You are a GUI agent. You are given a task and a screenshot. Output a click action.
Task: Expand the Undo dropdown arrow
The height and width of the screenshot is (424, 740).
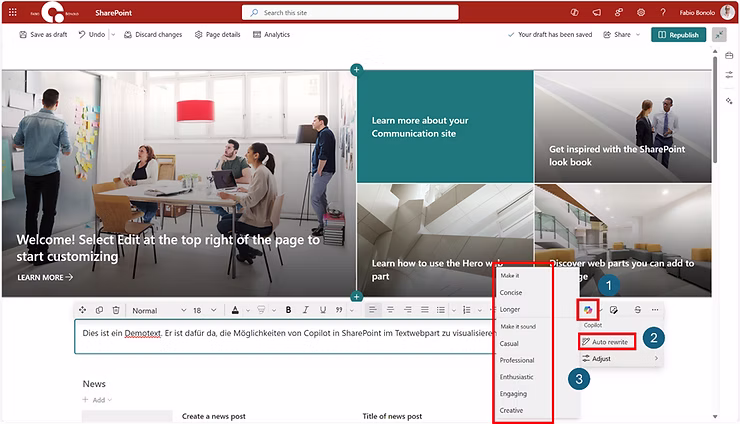click(113, 34)
